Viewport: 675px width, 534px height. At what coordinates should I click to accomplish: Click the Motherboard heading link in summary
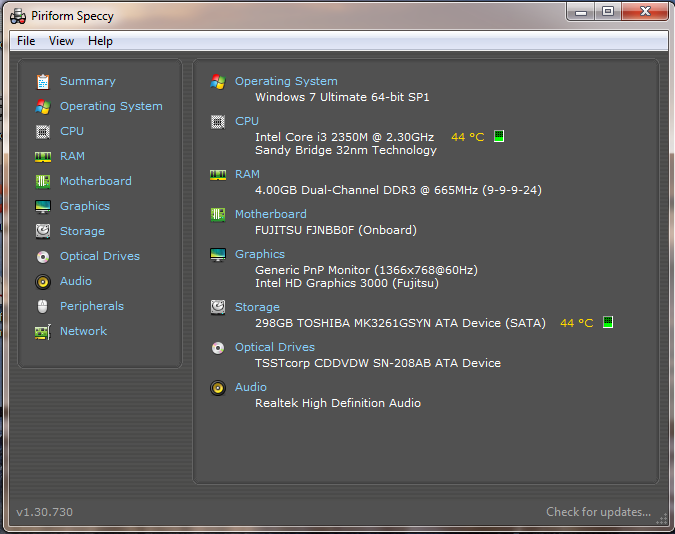[271, 214]
